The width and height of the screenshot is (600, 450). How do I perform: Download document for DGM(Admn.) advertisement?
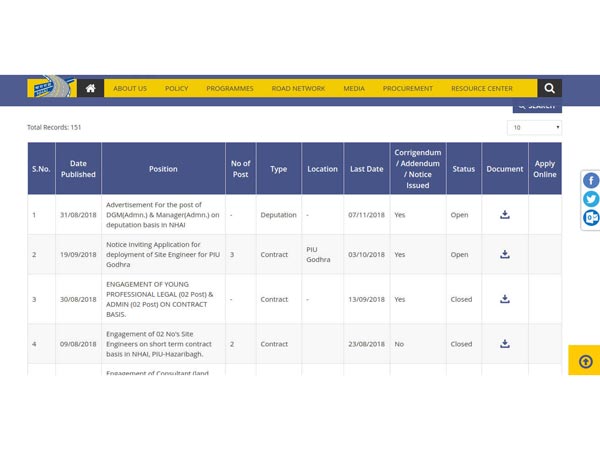coord(505,215)
